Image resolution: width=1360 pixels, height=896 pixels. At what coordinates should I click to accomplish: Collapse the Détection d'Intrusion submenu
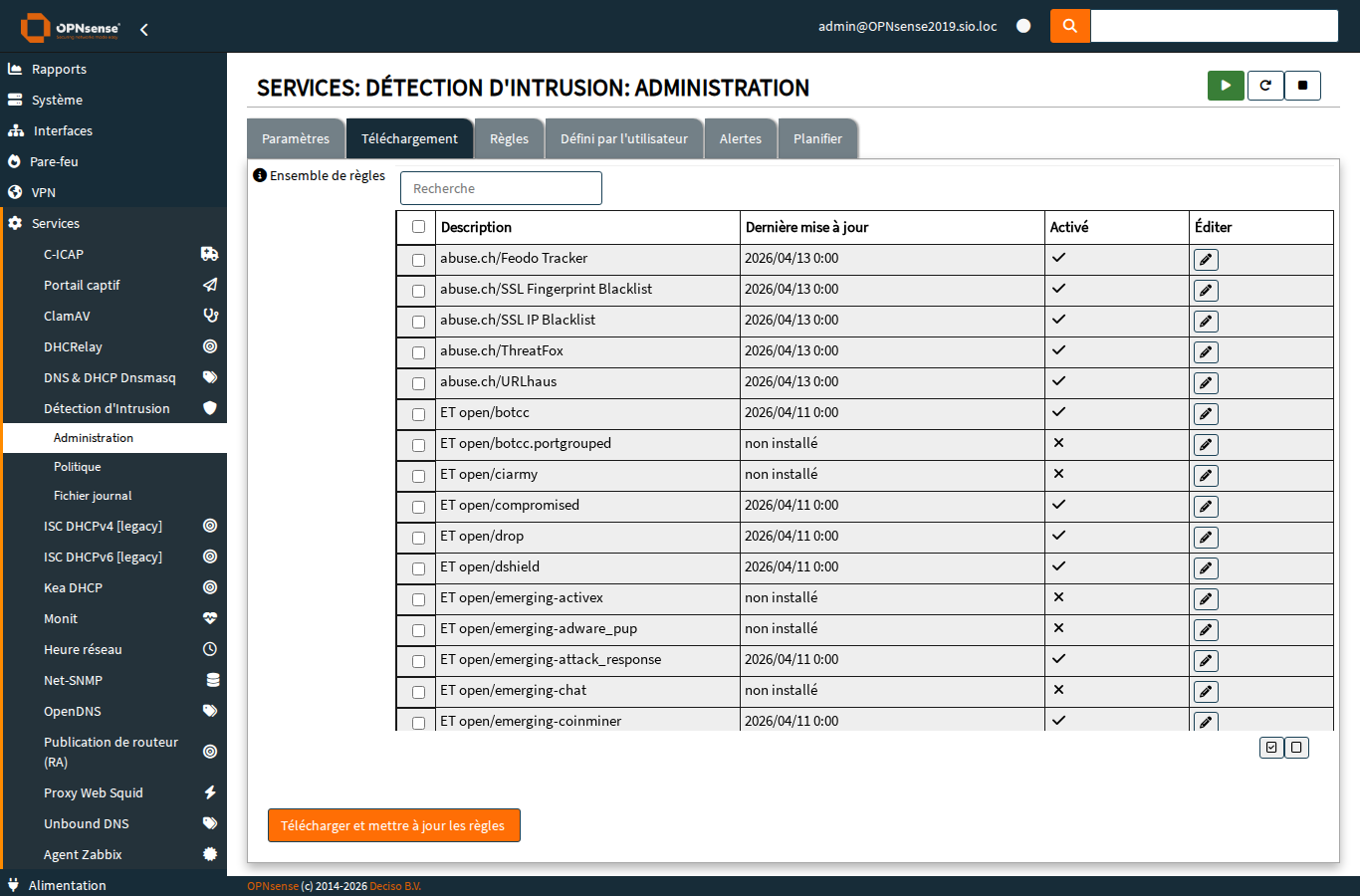tap(115, 408)
